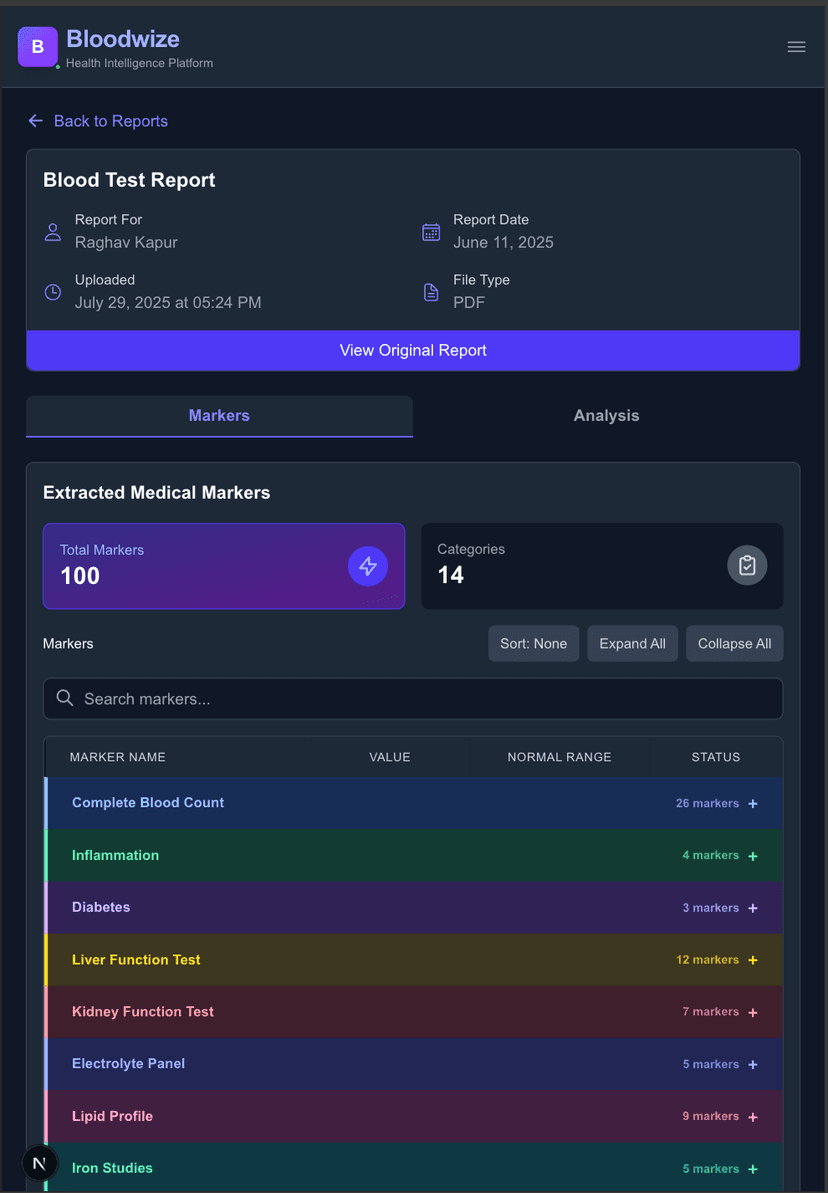Click the lightning bolt icon in Total Markers
The width and height of the screenshot is (828, 1193).
368,566
